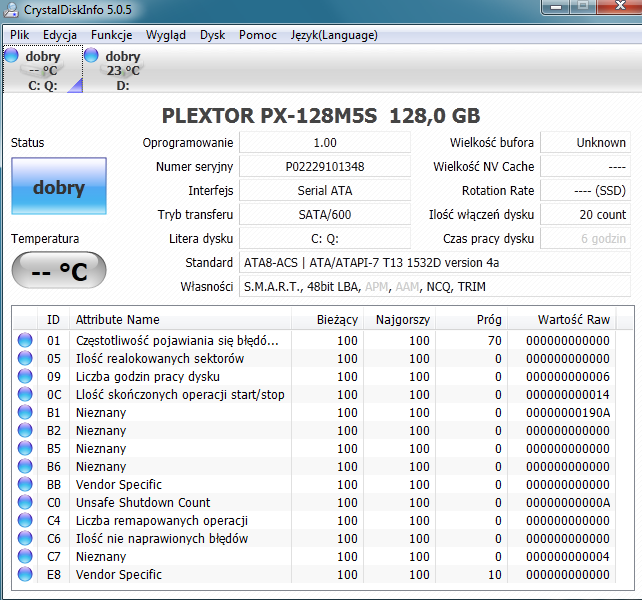The width and height of the screenshot is (642, 600).
Task: Click the Wartość Raw column header
Action: pyautogui.click(x=562, y=319)
